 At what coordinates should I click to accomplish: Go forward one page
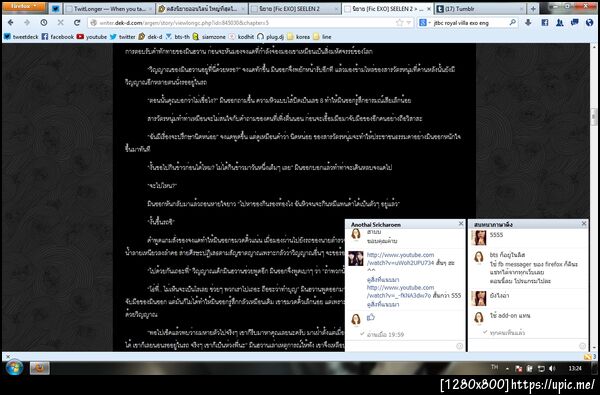[27, 23]
